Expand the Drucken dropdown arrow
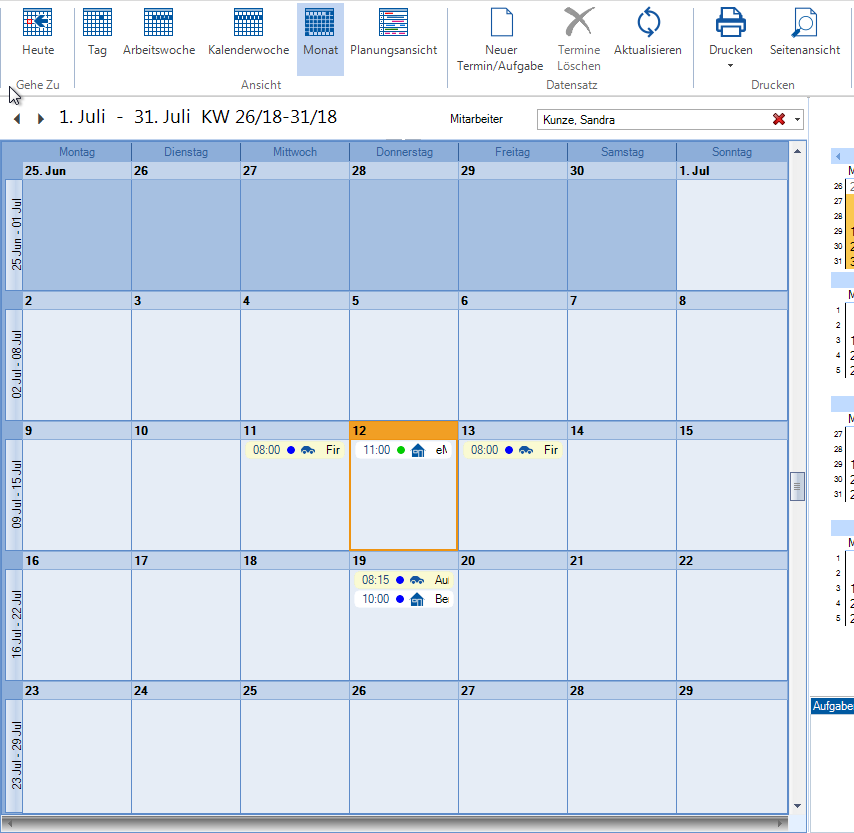The image size is (854, 833). [730, 67]
